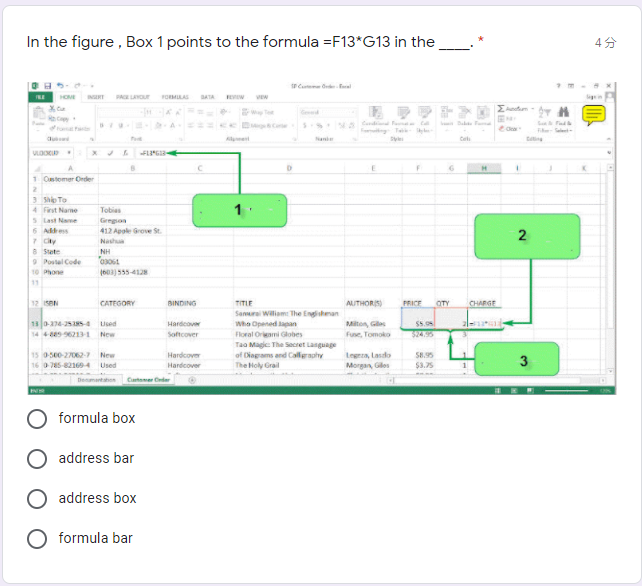Click the Format cells icon in the Cells group
Screen dimensions: 642x586
tap(483, 112)
